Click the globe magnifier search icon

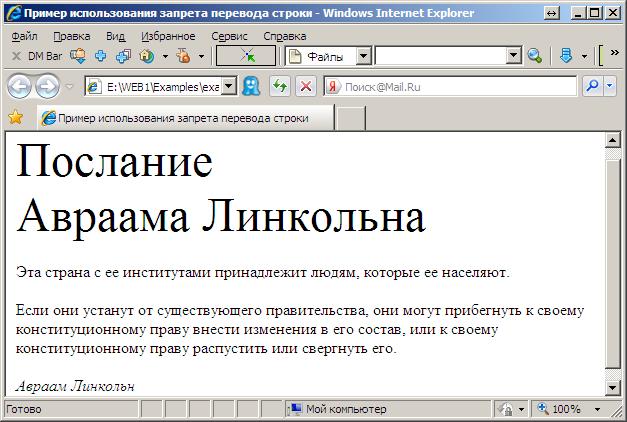[x=535, y=56]
